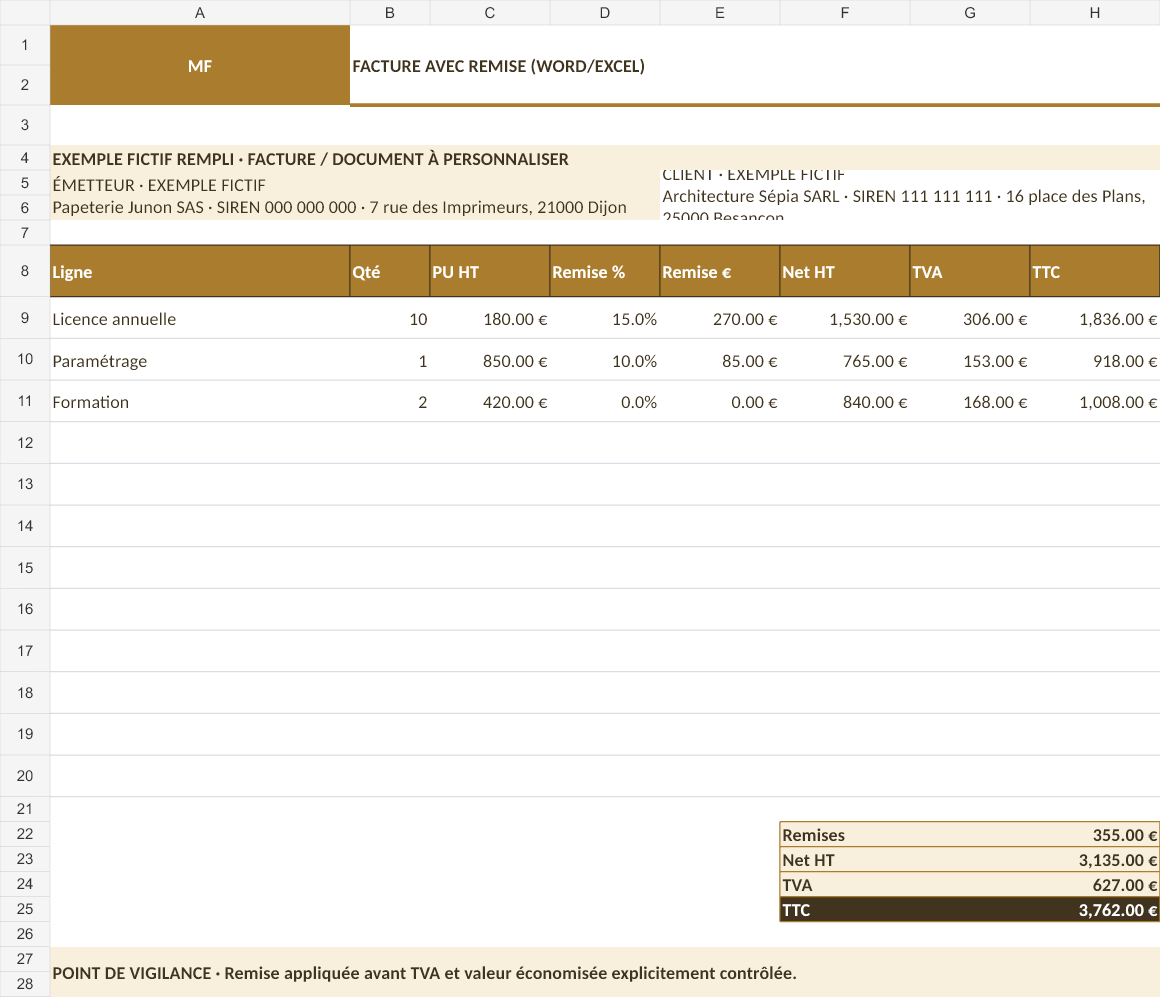Select the 'EXEMPLE FICTIF REMPLI' heading cell

[x=605, y=158]
